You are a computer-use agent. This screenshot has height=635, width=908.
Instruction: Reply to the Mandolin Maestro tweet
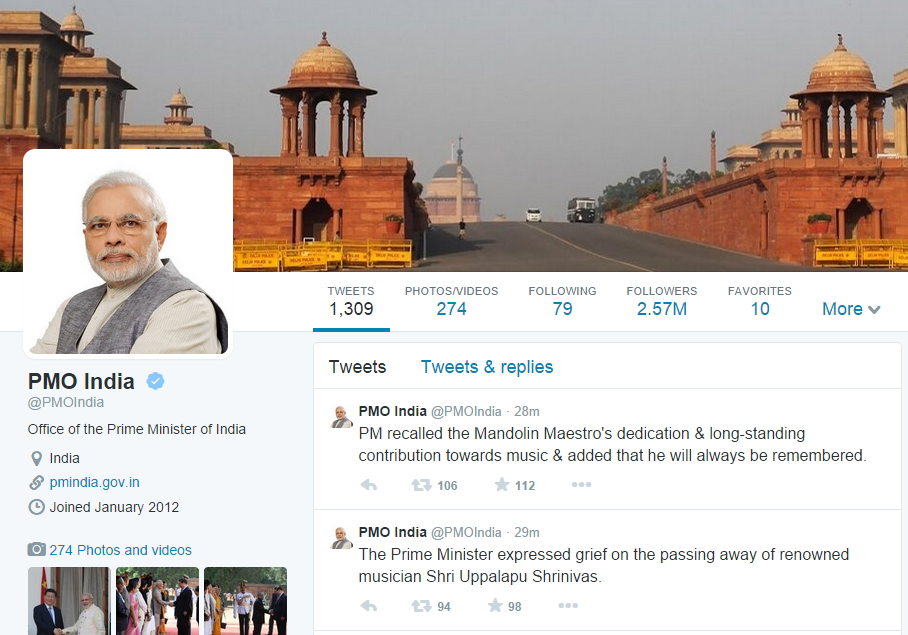point(369,485)
